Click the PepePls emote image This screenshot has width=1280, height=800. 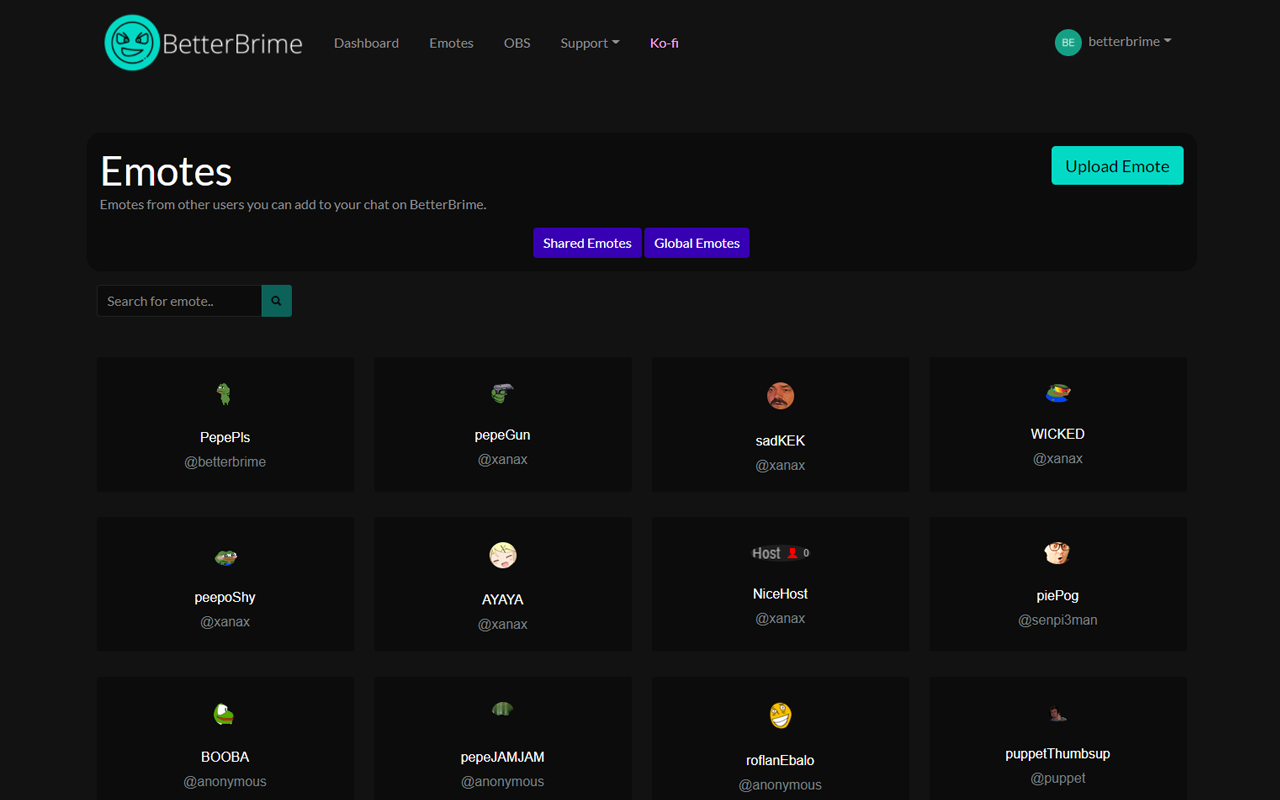click(x=225, y=394)
